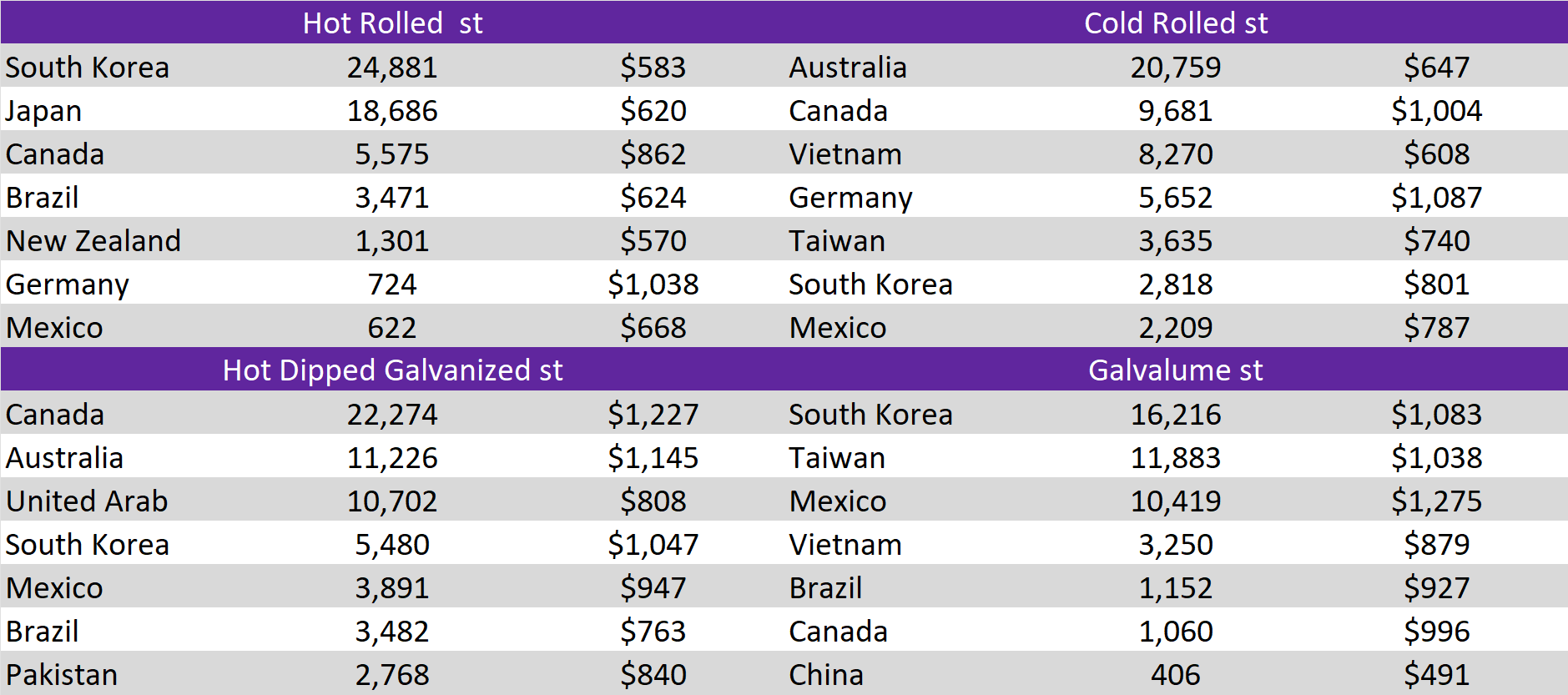Click the $1,087 Germany price cell

tap(1436, 198)
